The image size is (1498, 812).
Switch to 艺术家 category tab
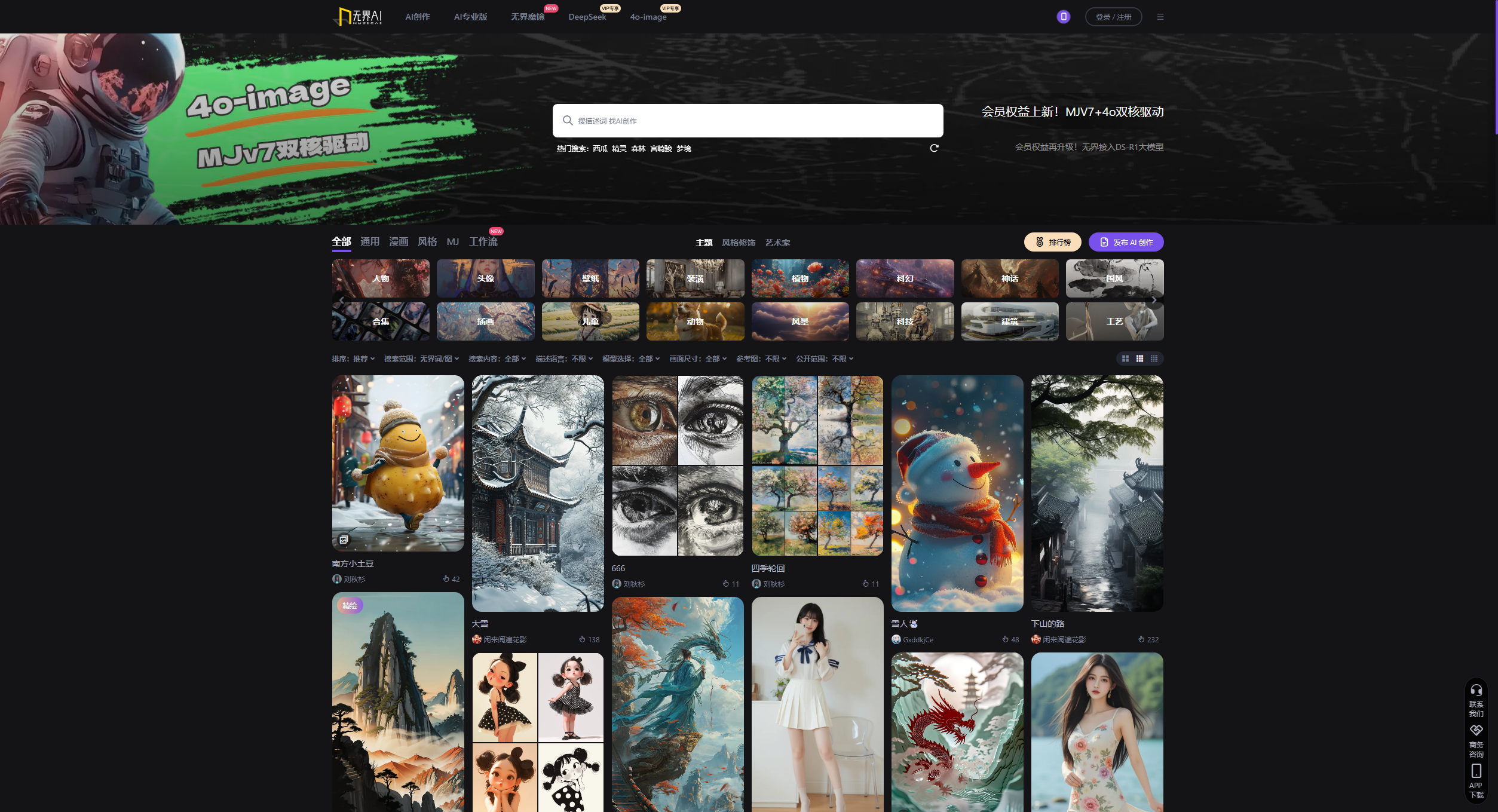point(777,243)
